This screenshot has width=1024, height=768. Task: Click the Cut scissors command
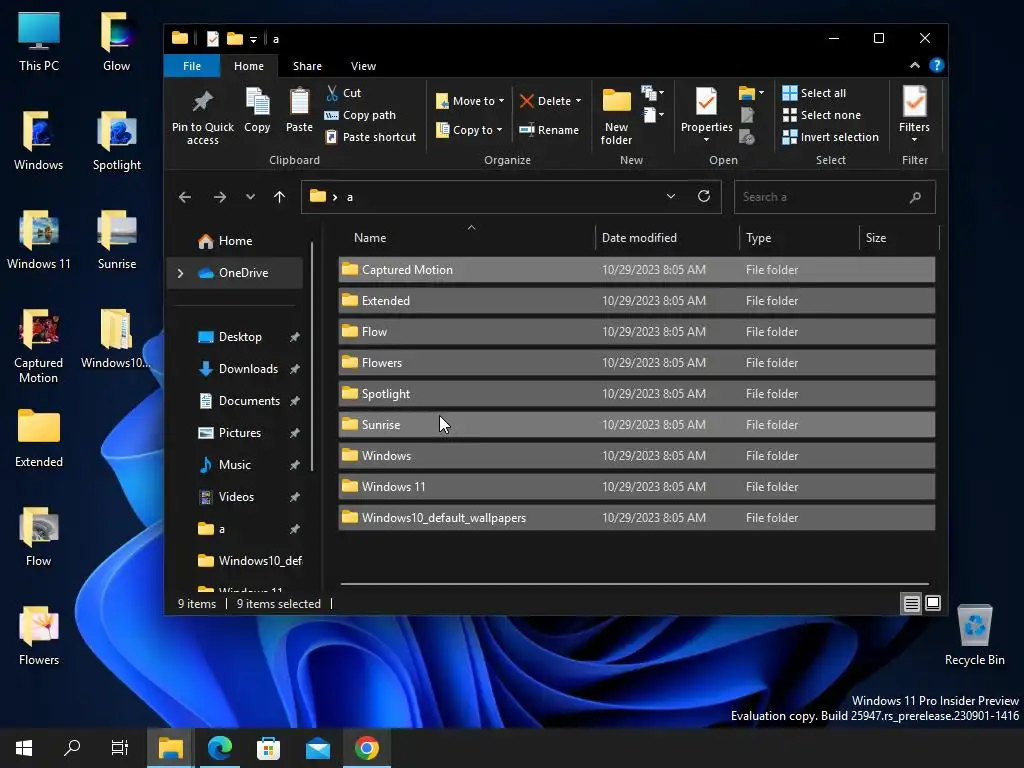point(344,93)
